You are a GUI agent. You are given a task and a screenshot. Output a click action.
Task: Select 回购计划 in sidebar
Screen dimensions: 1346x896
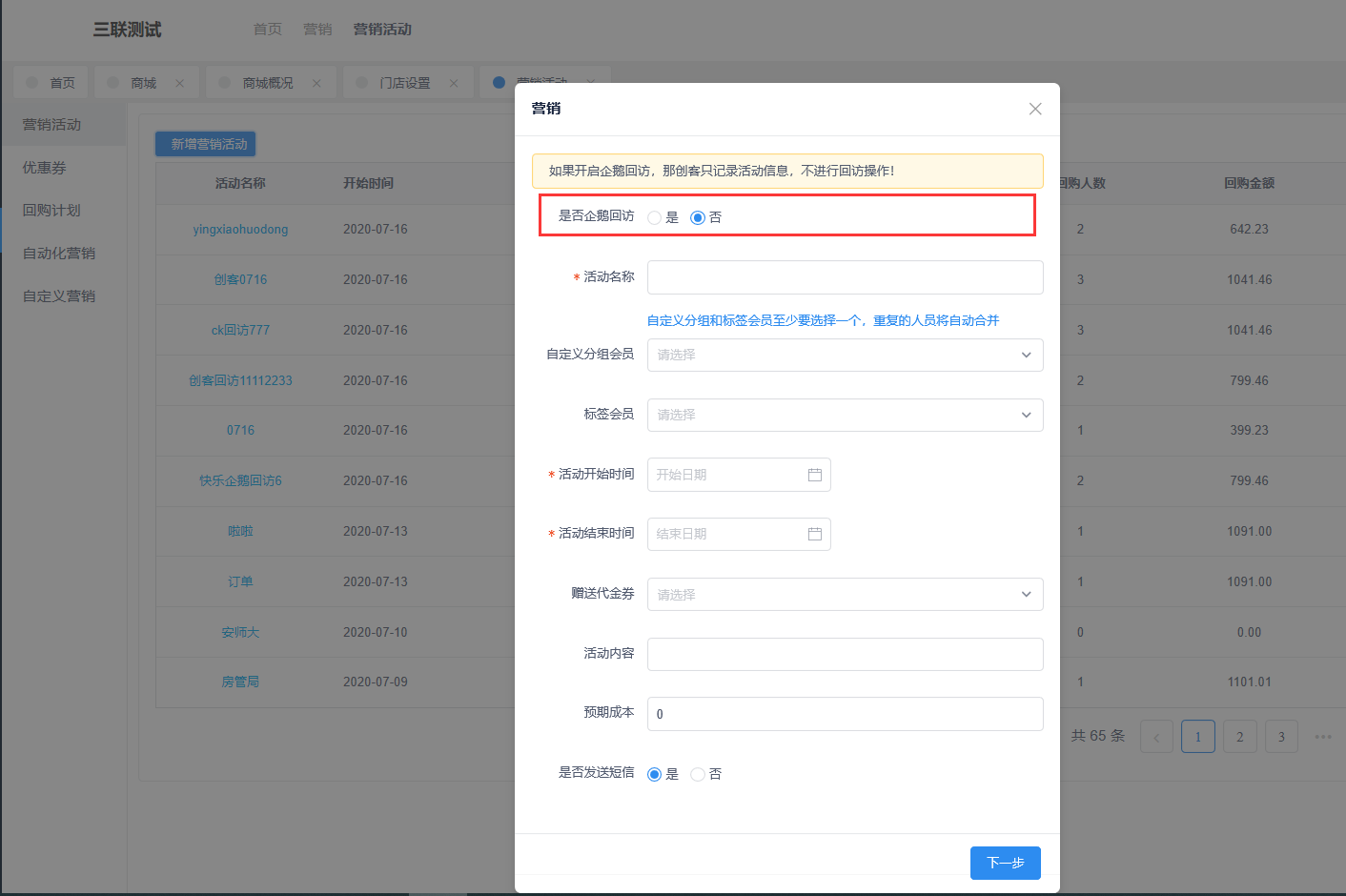[x=63, y=211]
